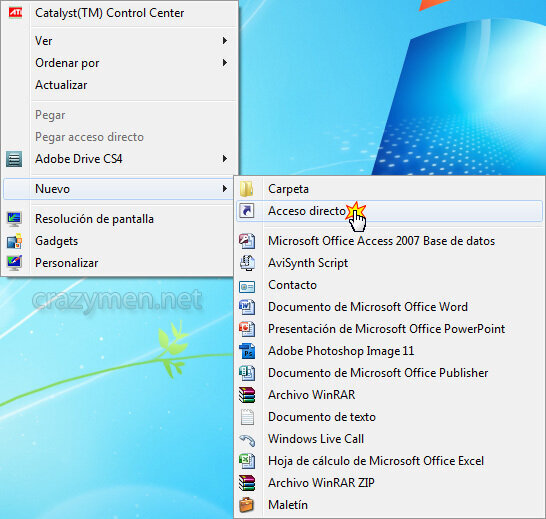Select Microsoft Office Access 2007 Base de datos

389,241
